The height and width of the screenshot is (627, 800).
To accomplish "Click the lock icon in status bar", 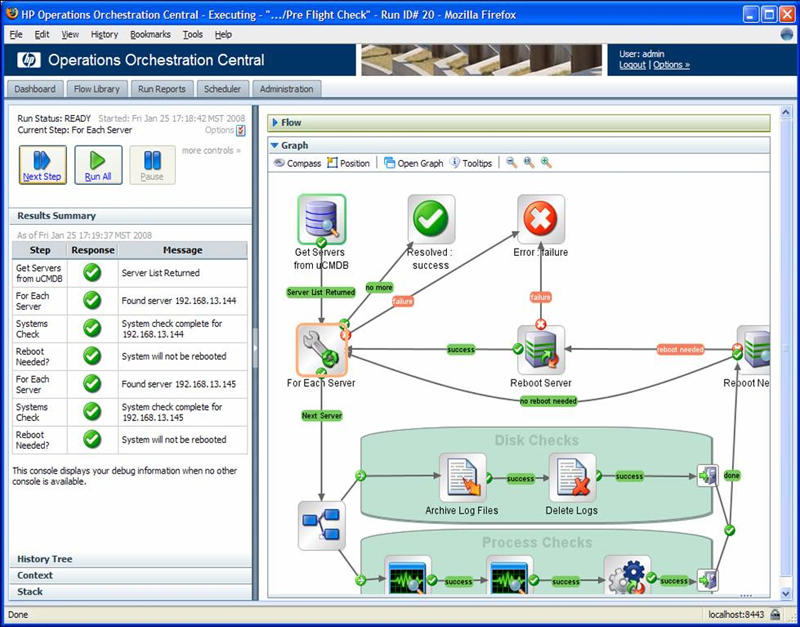I will coord(775,614).
